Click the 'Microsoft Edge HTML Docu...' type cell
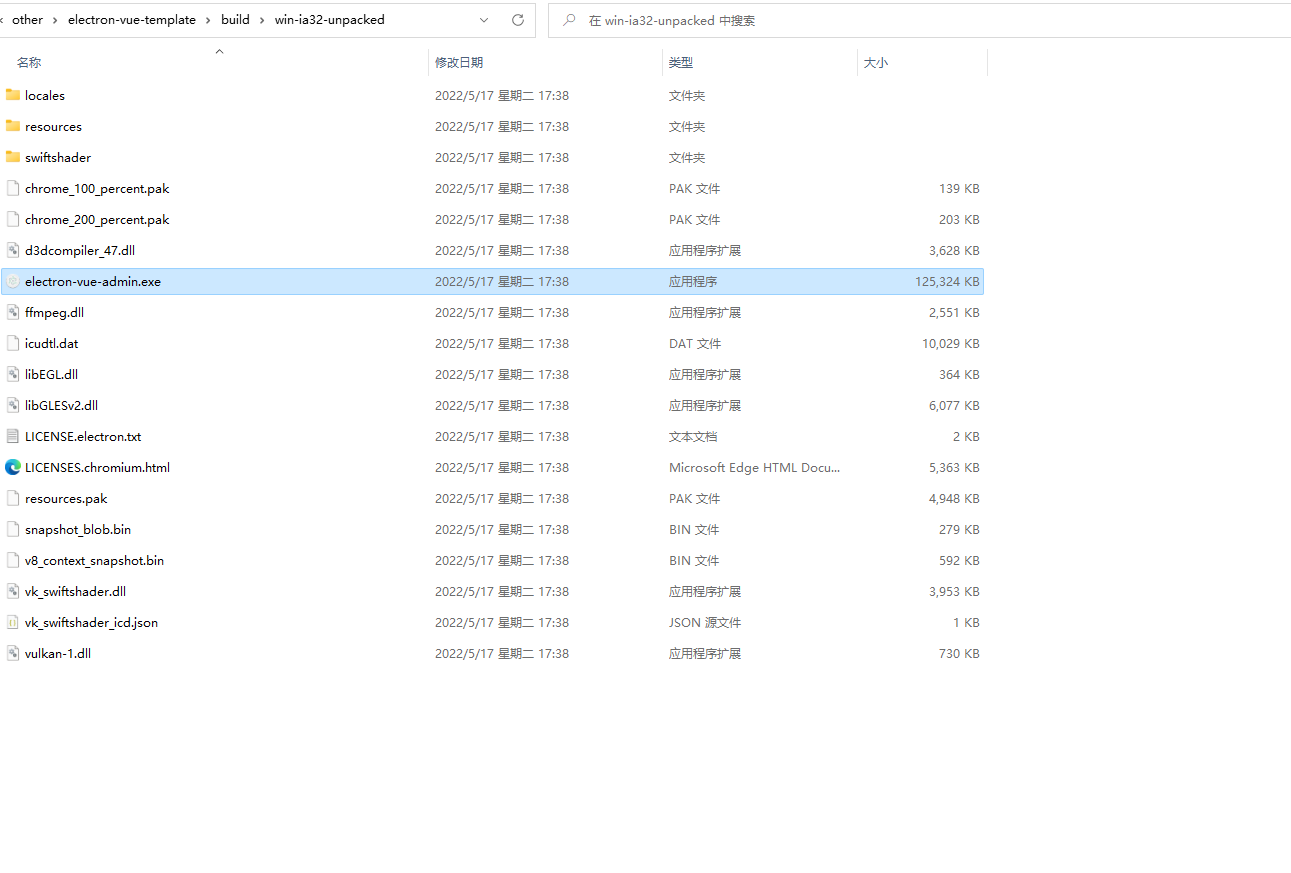Viewport: 1291px width, 873px height. pos(754,468)
